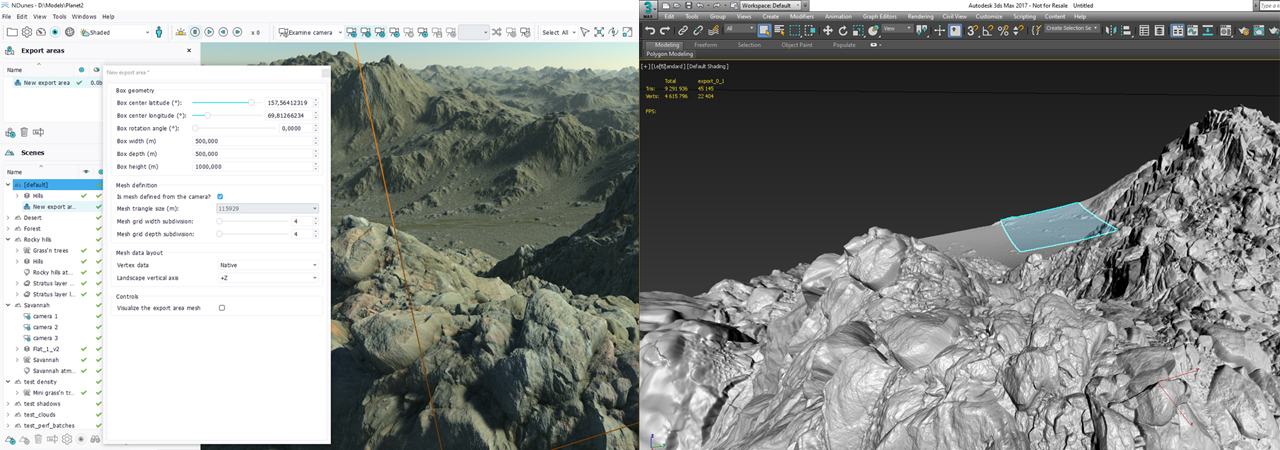Select the Rotate tool in 3ds Max

pos(842,31)
